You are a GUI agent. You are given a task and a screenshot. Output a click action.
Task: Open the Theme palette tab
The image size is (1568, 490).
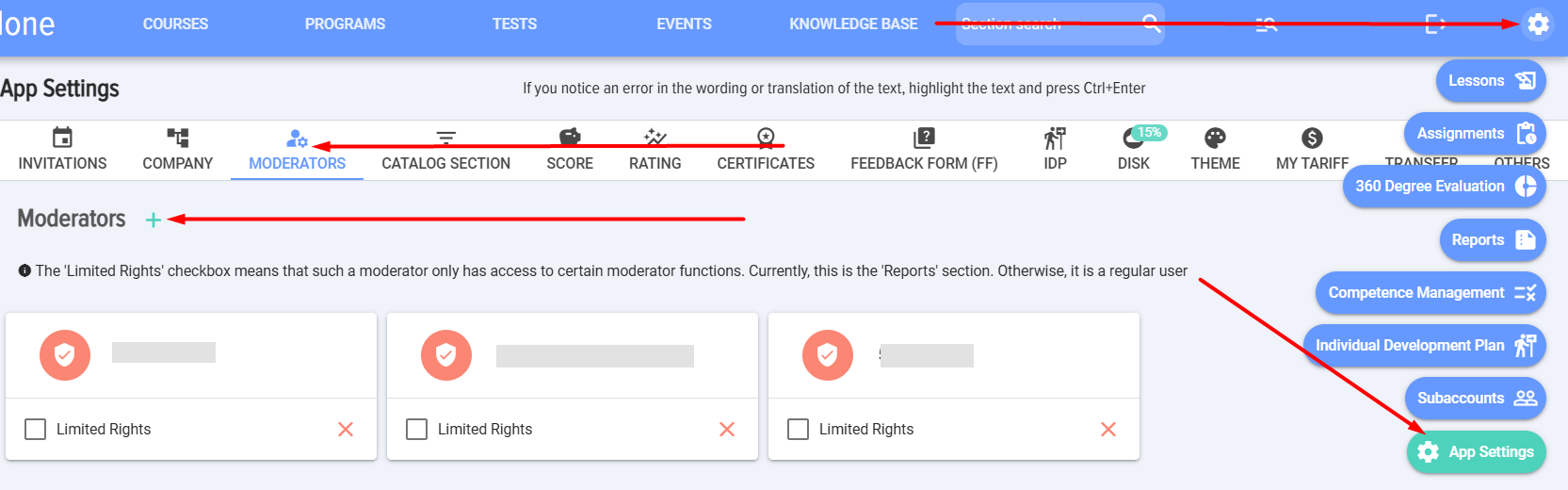tap(1215, 150)
